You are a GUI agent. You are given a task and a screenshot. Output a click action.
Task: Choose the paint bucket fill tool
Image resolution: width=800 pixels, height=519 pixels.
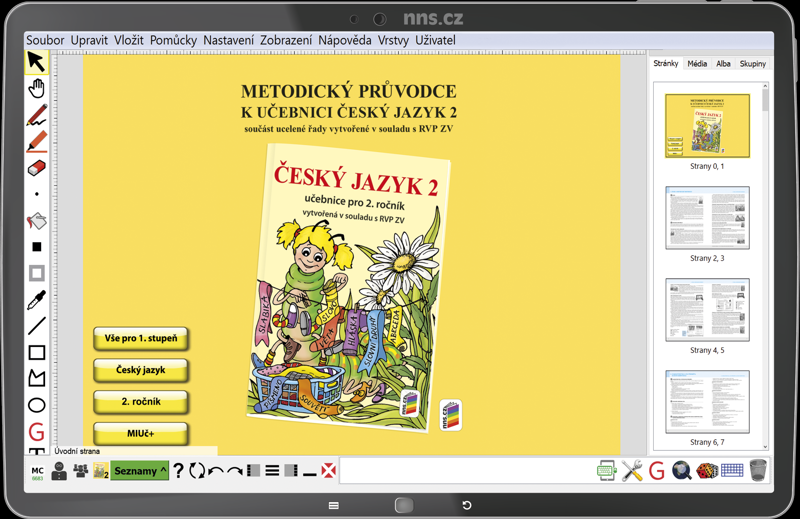[36, 221]
